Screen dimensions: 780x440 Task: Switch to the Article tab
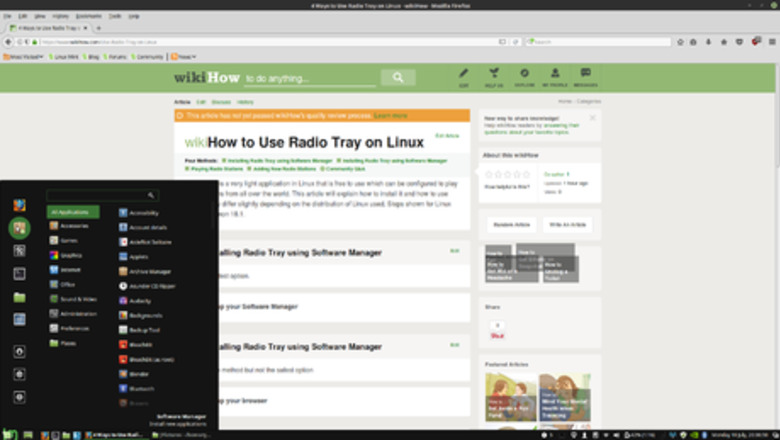tap(182, 102)
